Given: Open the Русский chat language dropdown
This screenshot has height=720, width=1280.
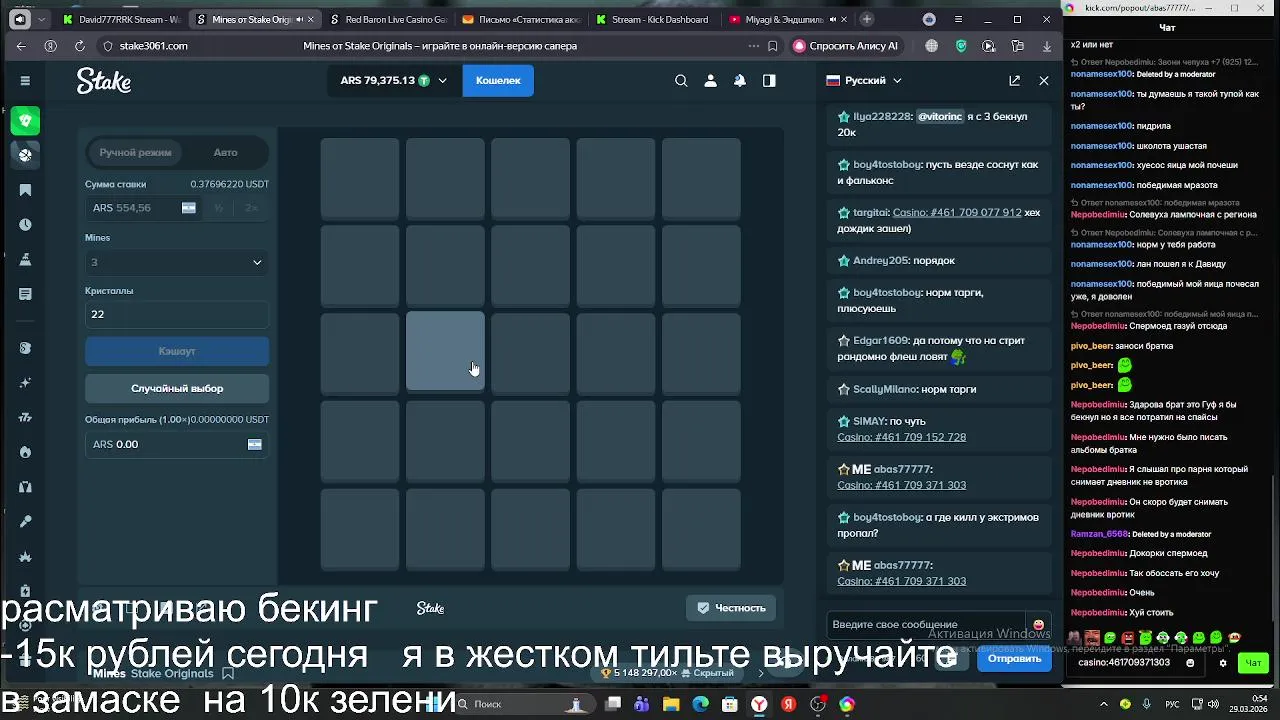Looking at the screenshot, I should 864,81.
